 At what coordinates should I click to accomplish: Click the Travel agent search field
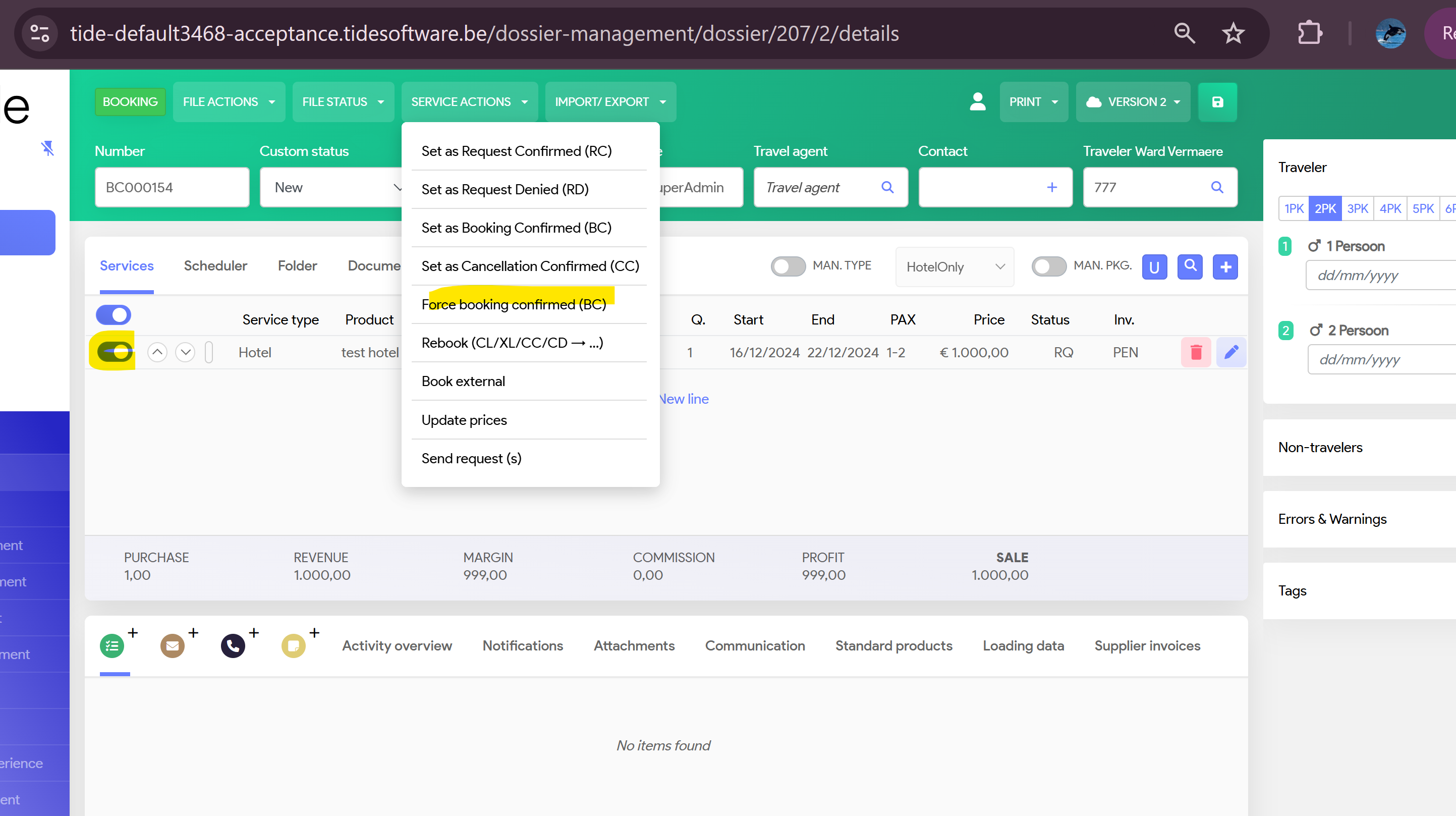[819, 187]
